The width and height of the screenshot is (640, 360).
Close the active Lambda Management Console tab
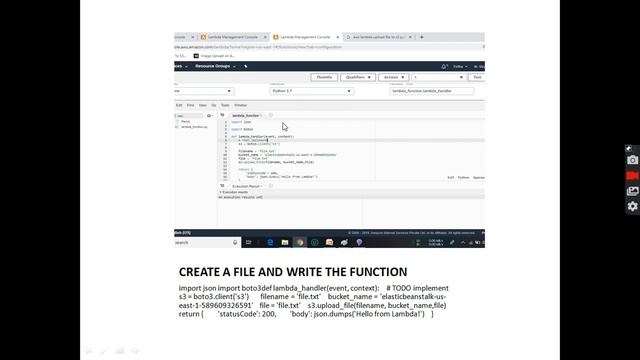(x=338, y=37)
